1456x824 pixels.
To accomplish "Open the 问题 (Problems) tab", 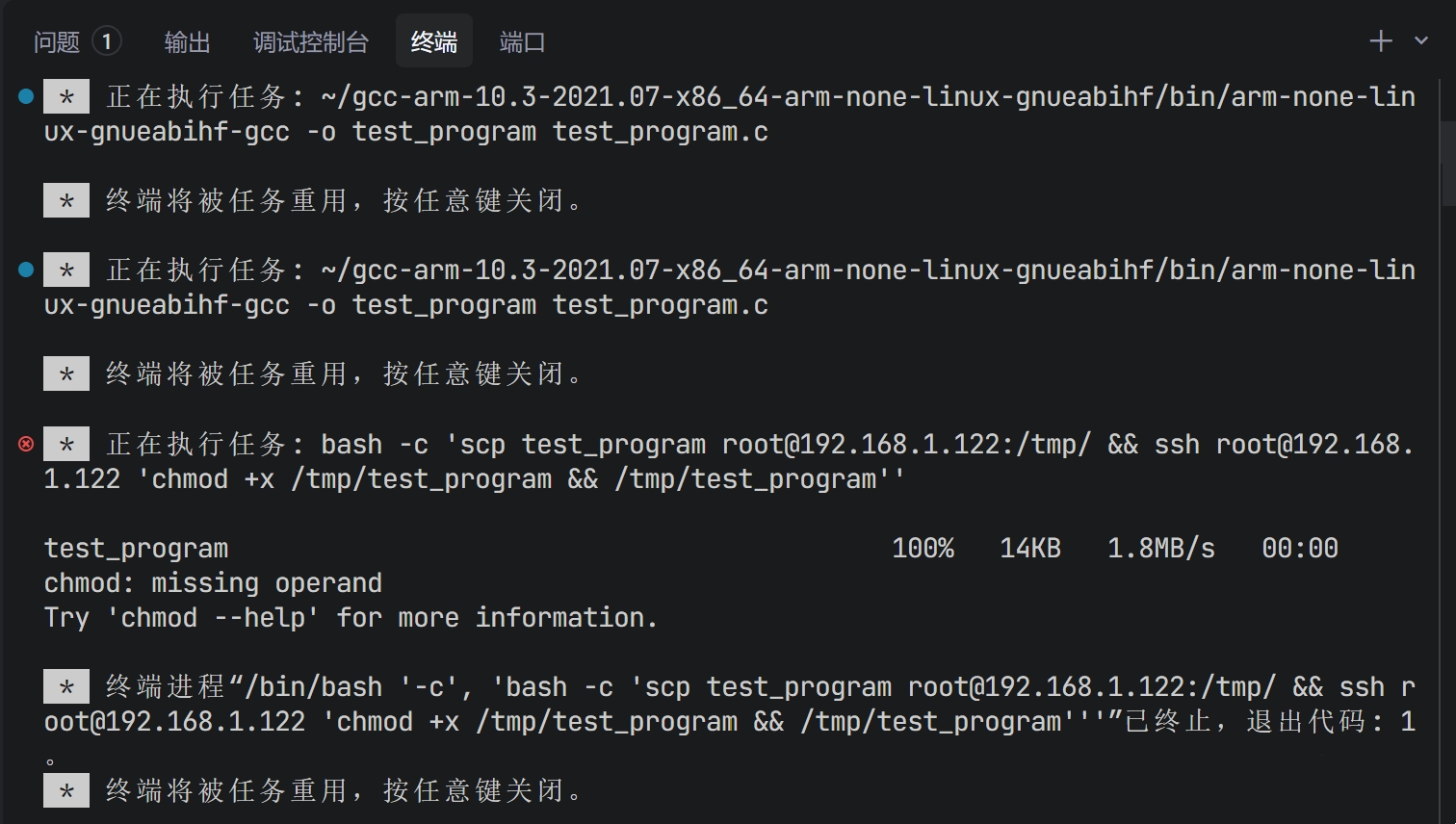I will click(x=57, y=42).
